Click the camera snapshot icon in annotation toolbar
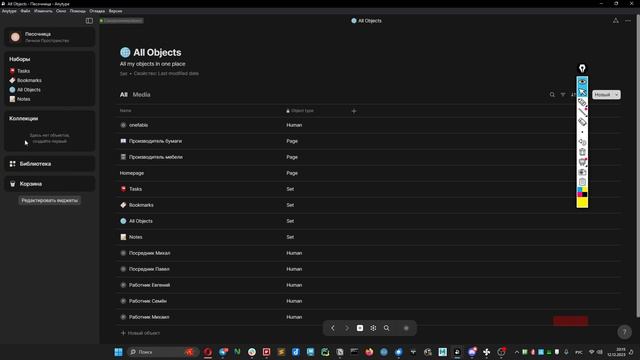 point(582,172)
